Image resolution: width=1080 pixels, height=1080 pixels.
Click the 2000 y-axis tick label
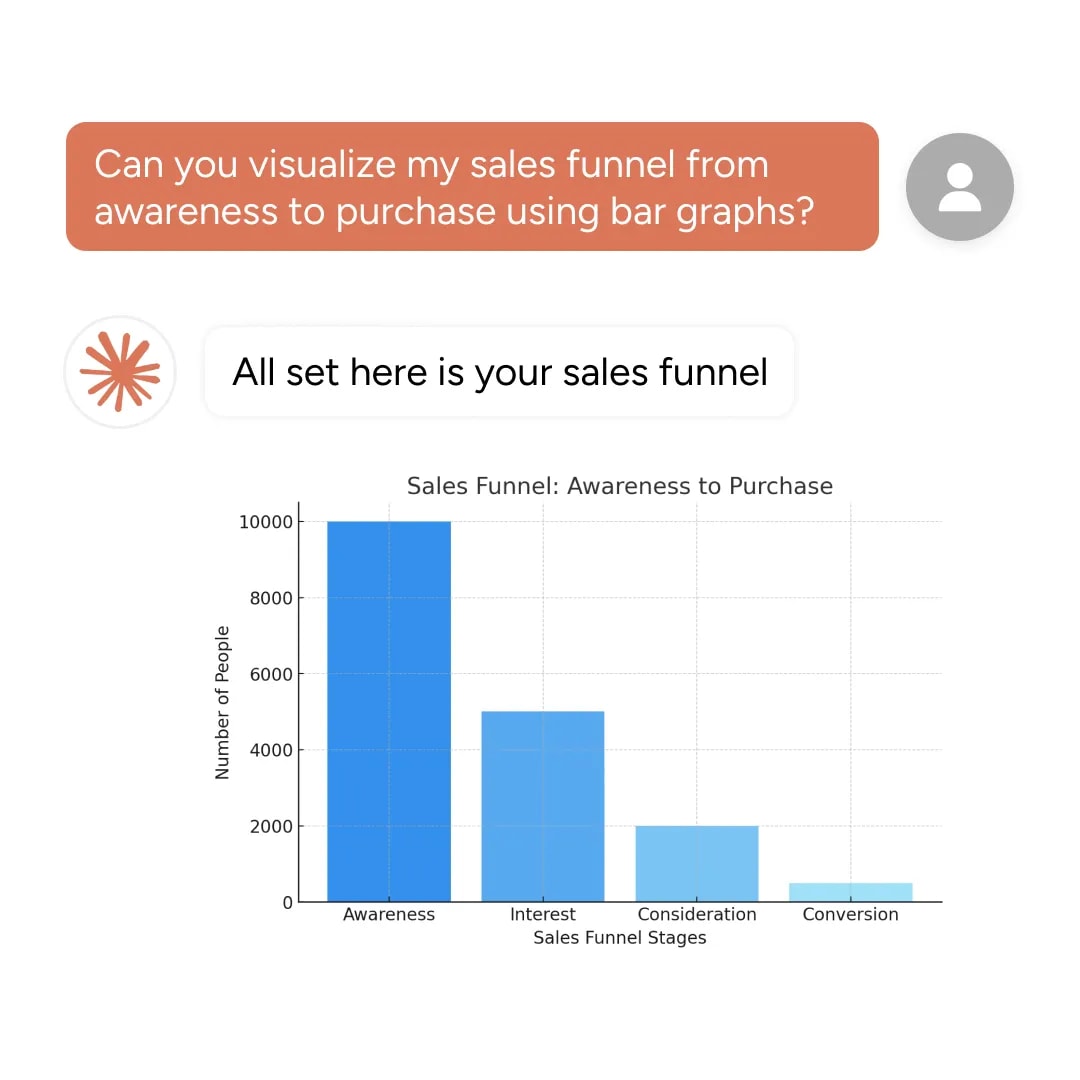pos(271,826)
